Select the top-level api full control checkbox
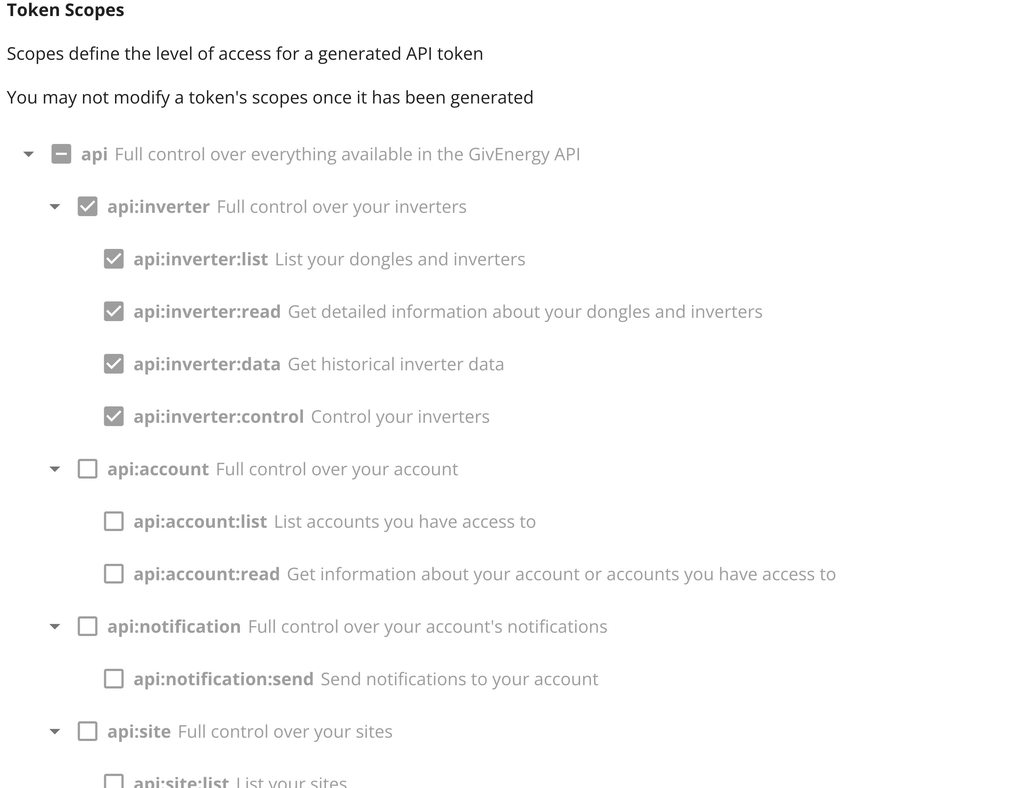 [61, 154]
